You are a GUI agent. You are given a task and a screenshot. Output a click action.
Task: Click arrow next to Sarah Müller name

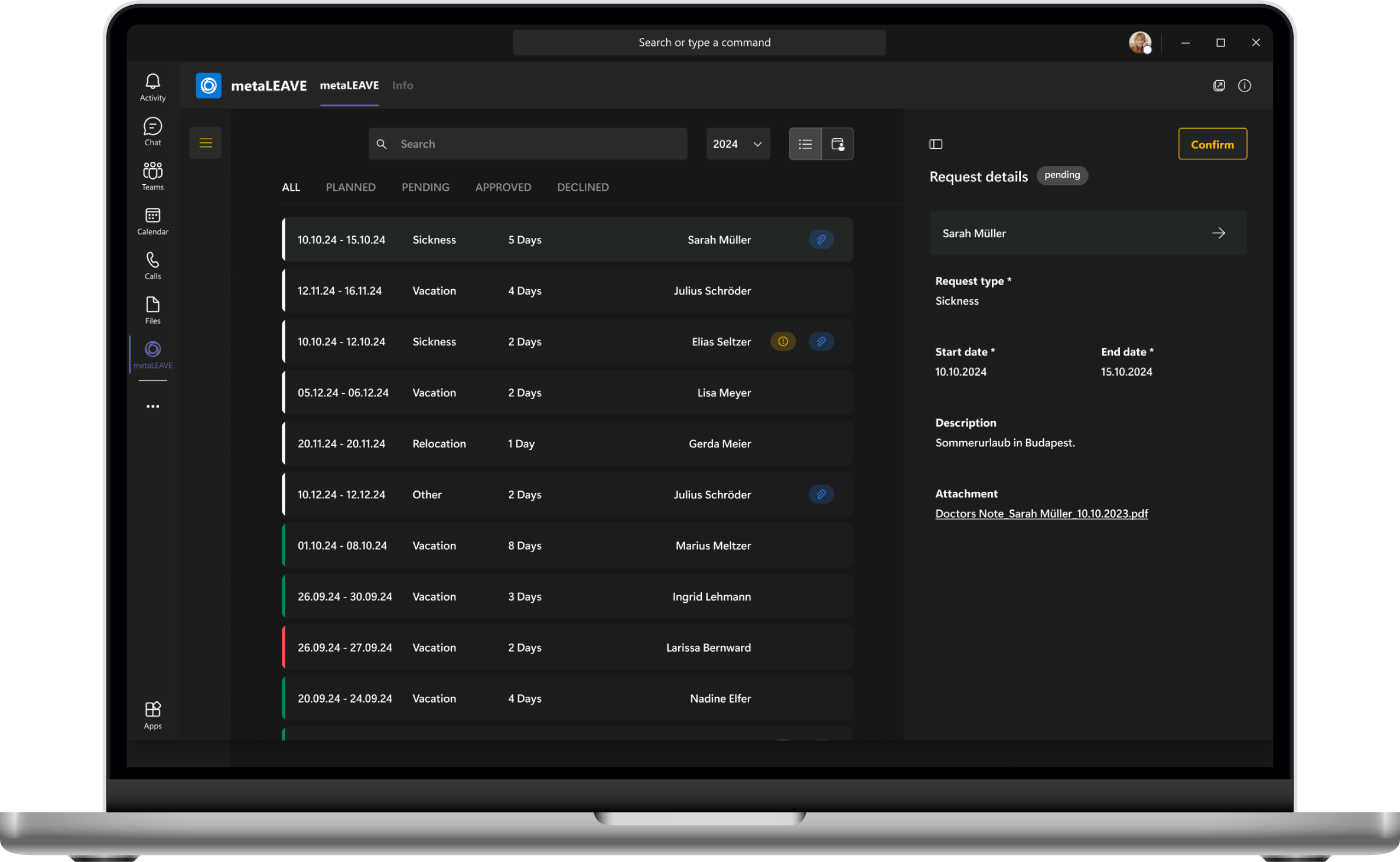coord(1218,233)
